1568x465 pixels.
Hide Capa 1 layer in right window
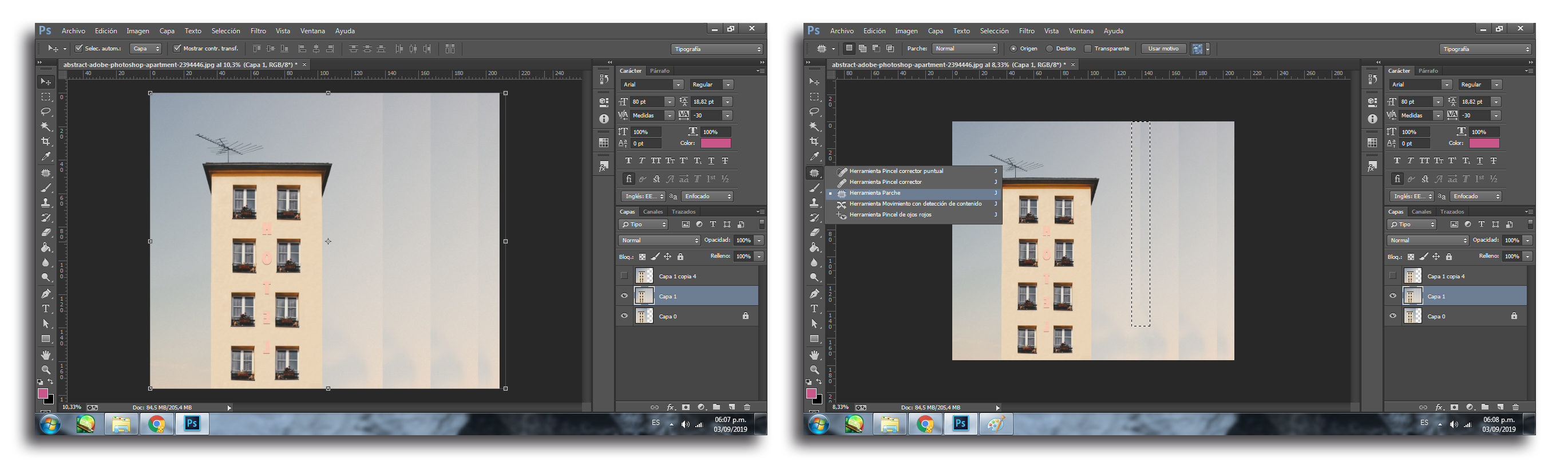point(1393,296)
